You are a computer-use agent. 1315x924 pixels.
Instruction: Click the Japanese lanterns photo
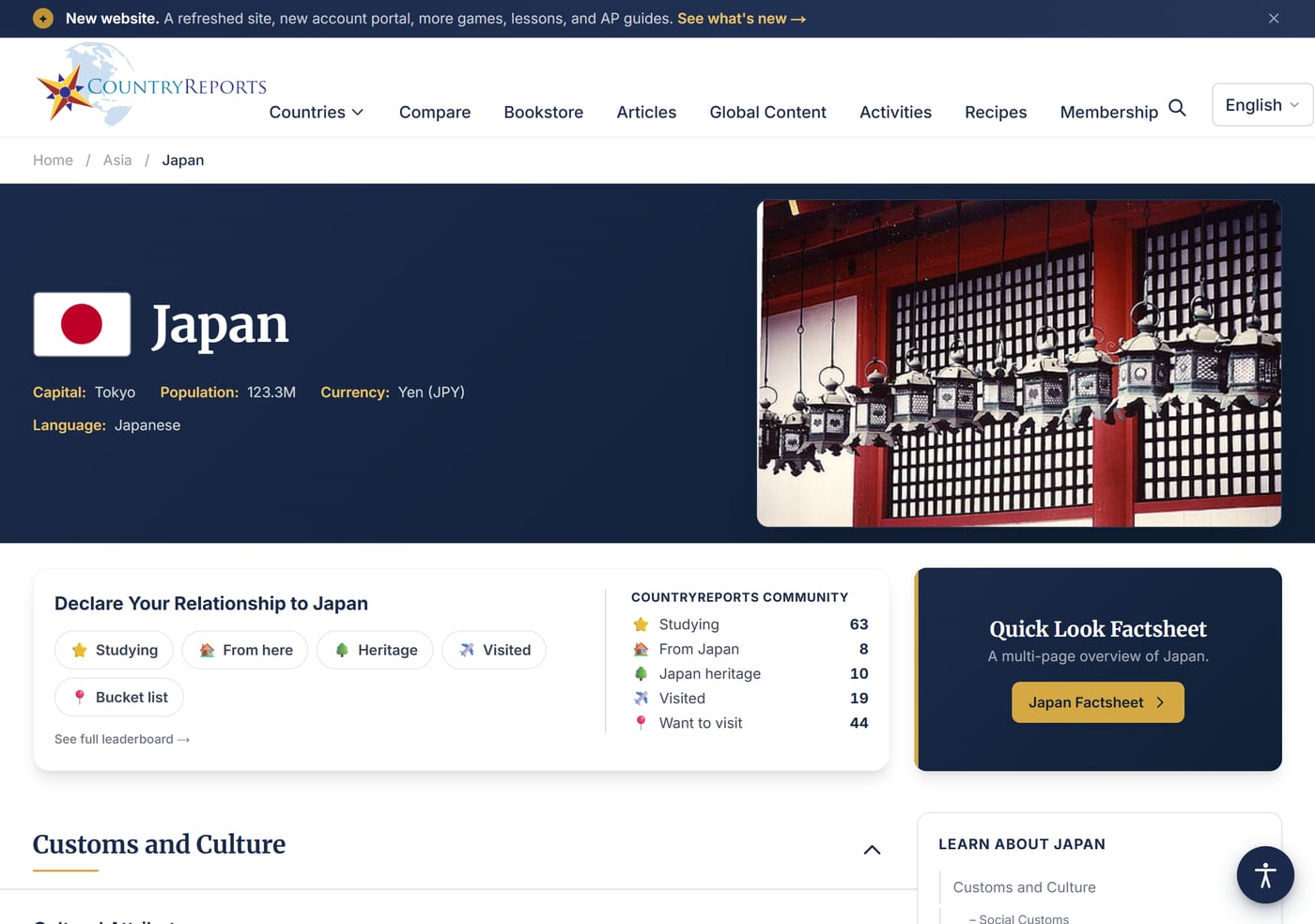[x=1019, y=363]
